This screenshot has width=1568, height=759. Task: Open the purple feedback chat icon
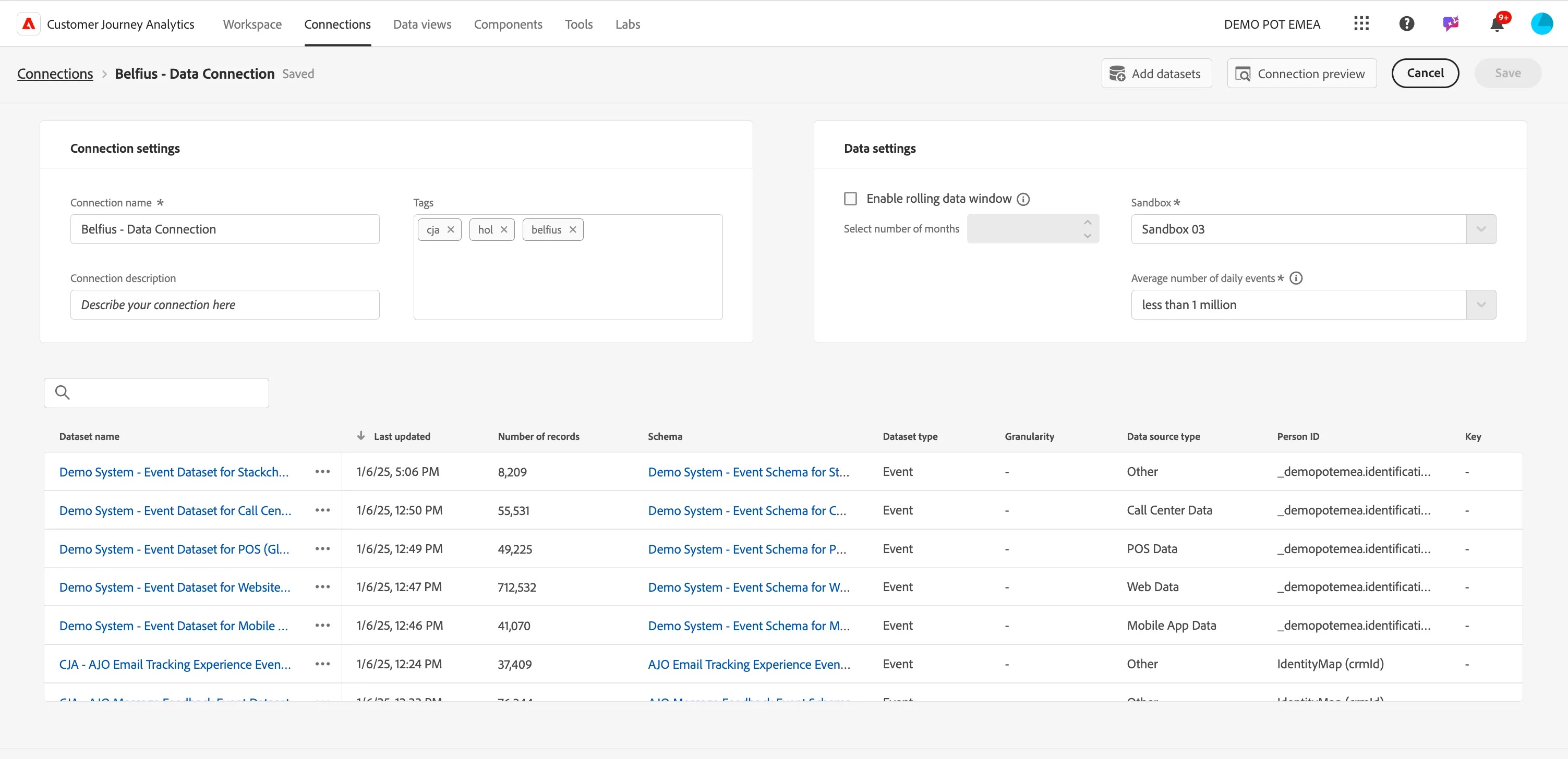pos(1451,24)
